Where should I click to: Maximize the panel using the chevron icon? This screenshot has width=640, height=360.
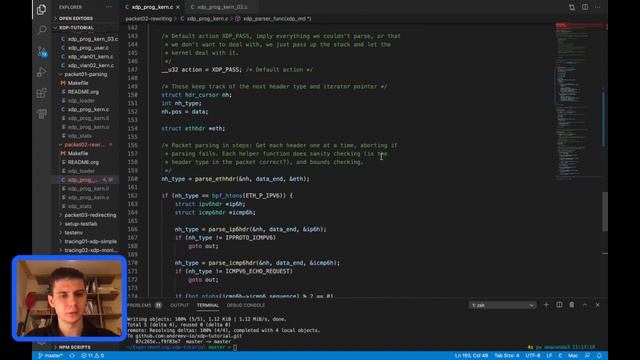(585, 305)
